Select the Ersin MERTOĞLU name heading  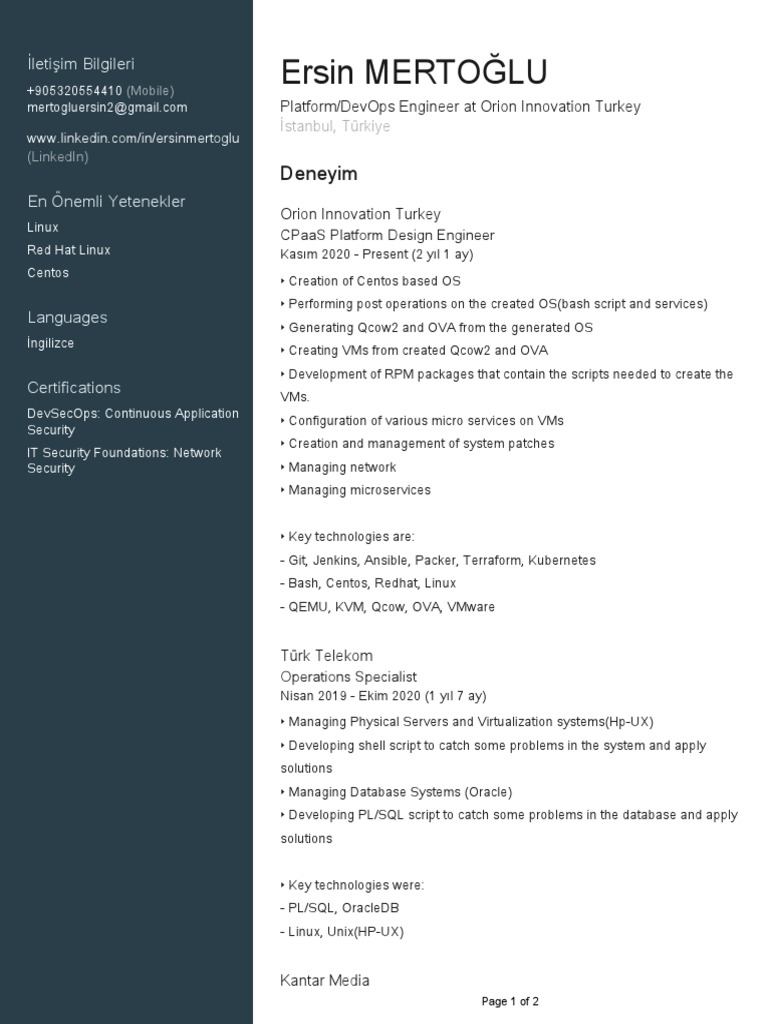tap(414, 73)
